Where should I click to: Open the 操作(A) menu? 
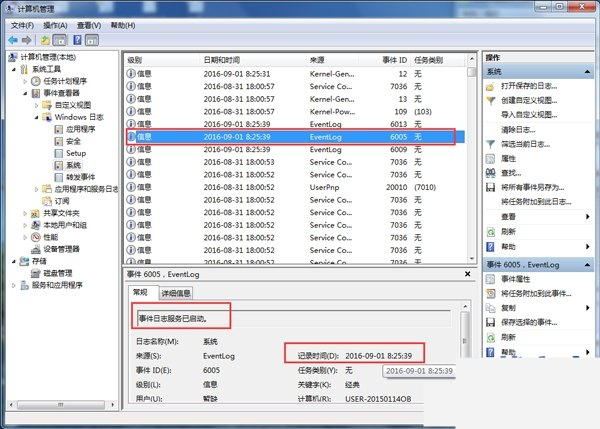click(55, 25)
